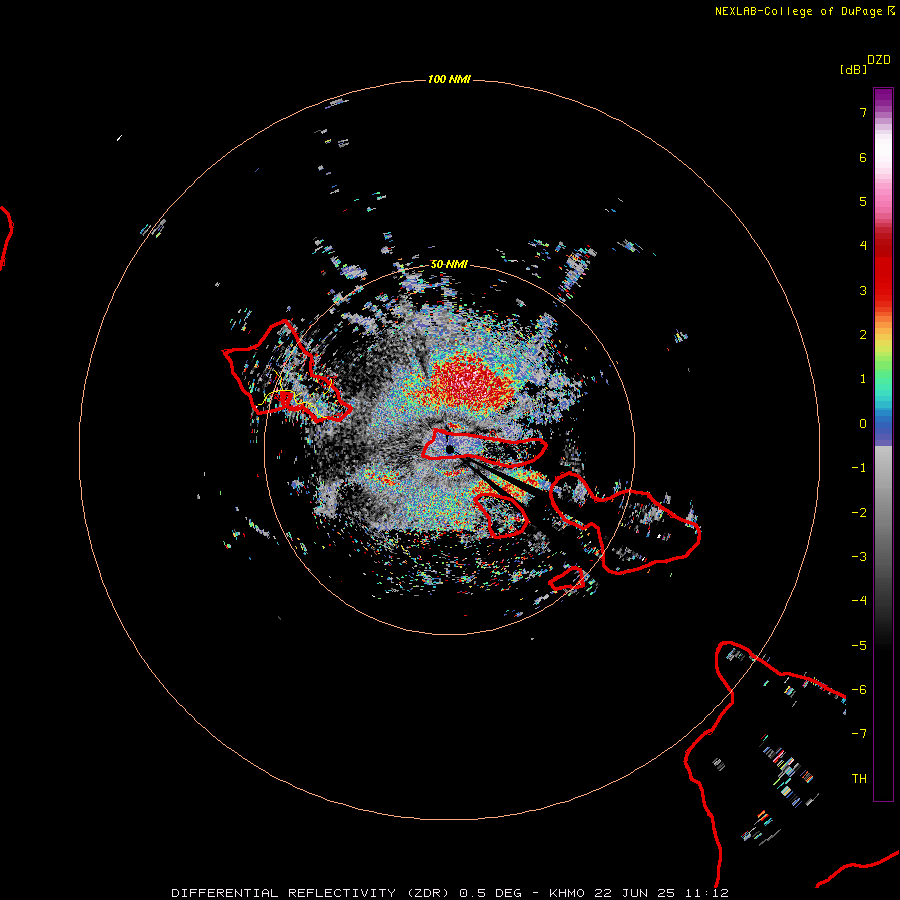Screen dimensions: 900x900
Task: Click the 3 value on color scale
Action: [863, 290]
